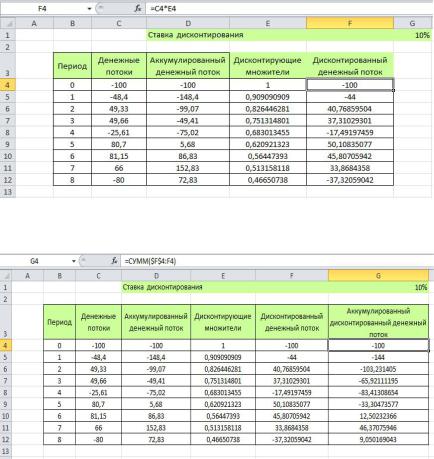Open the Name Box dropdown arrow next to G4
Viewport: 434px width, 459px height.
[74, 261]
